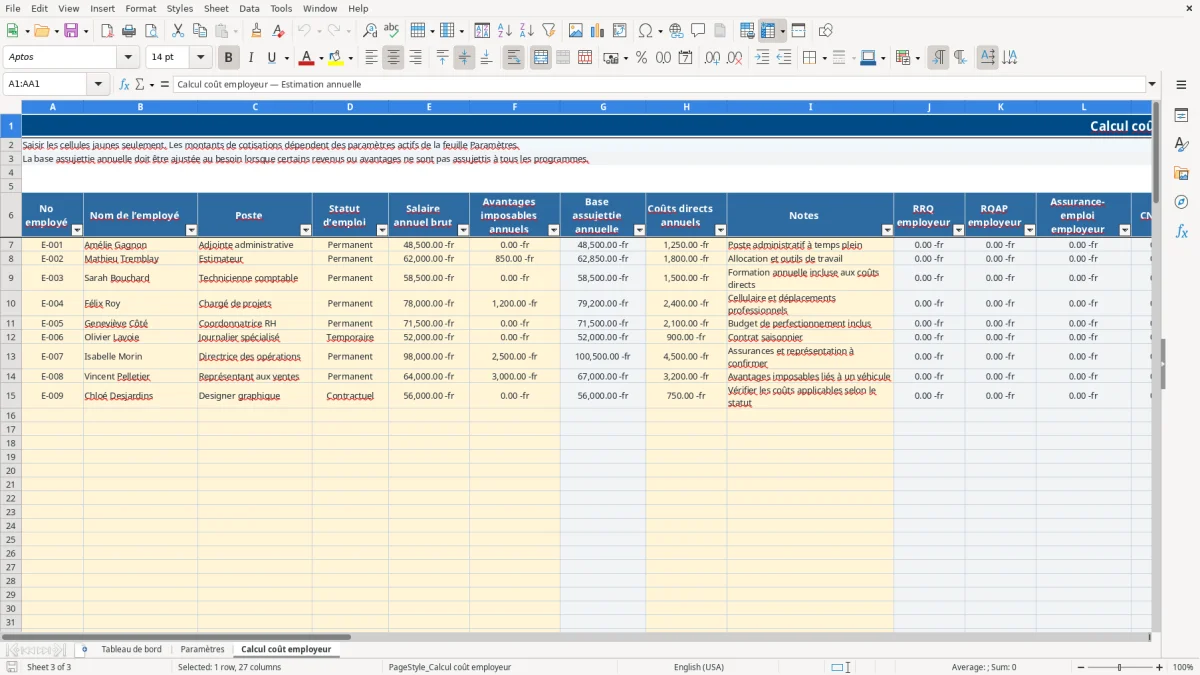Click the zoom slider in the status bar

tap(1120, 667)
